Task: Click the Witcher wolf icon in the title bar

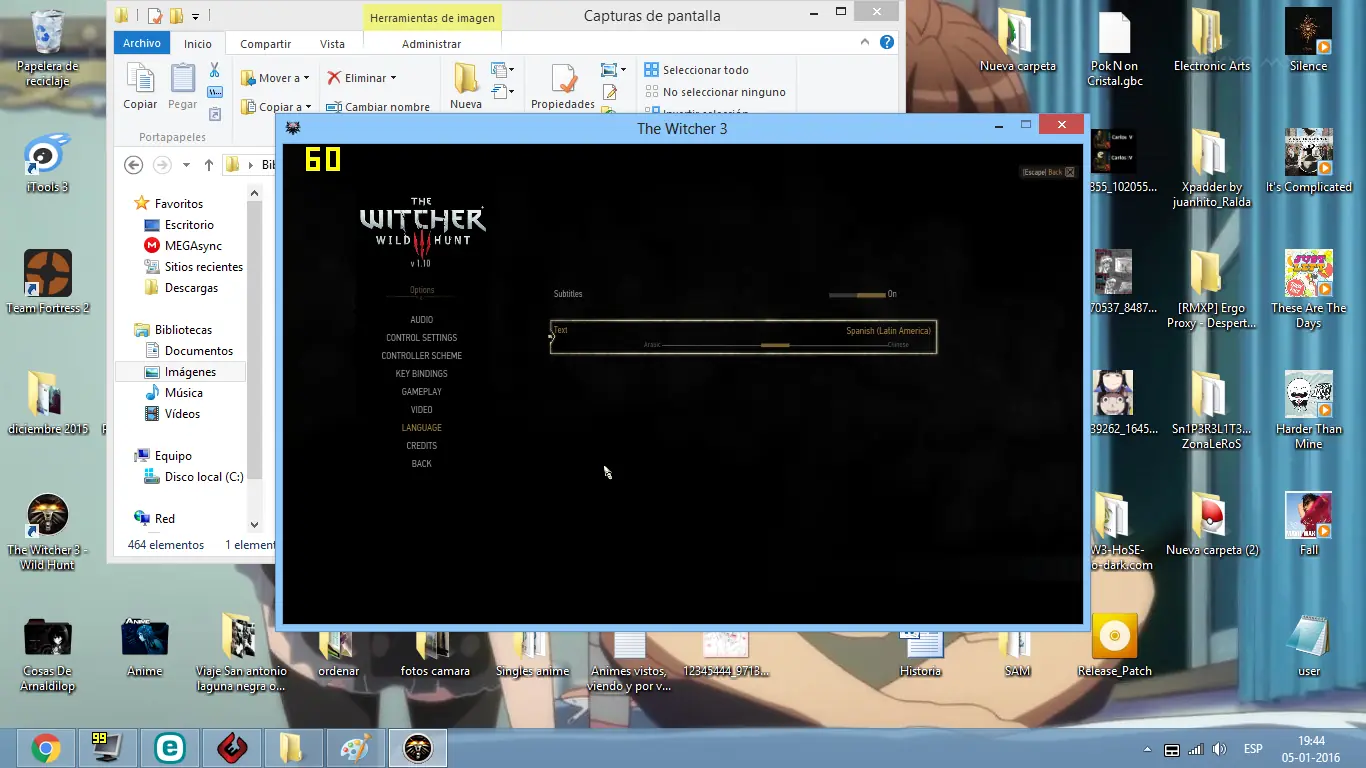Action: [293, 128]
